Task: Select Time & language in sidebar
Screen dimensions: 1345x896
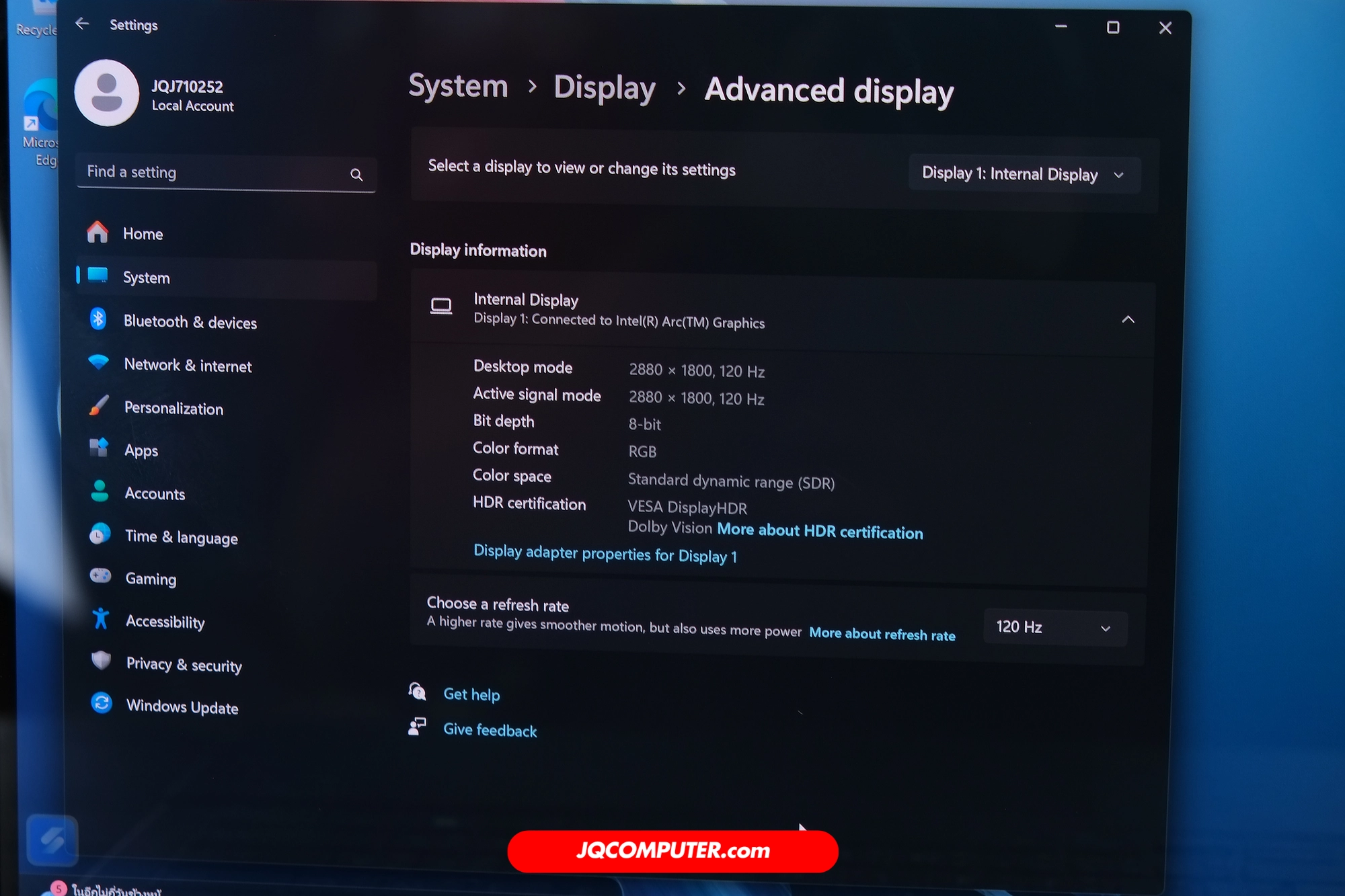Action: click(x=182, y=537)
